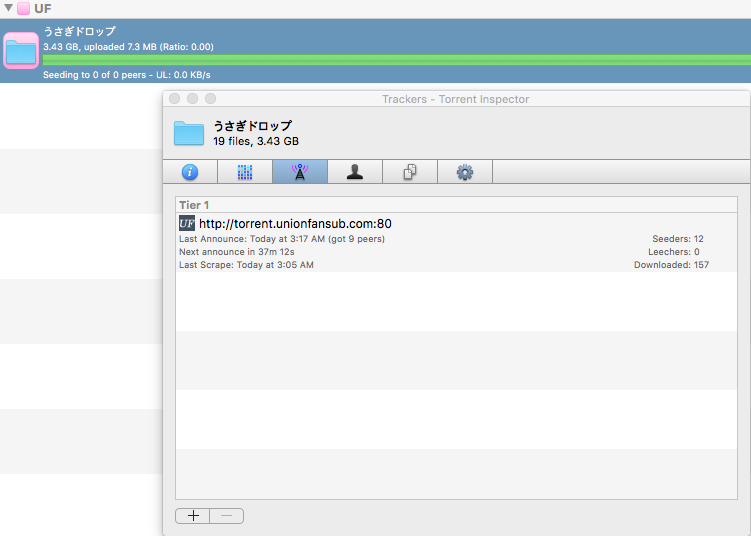Click the pink UF group color icon
Screen dimensions: 751x536
[x=23, y=8]
